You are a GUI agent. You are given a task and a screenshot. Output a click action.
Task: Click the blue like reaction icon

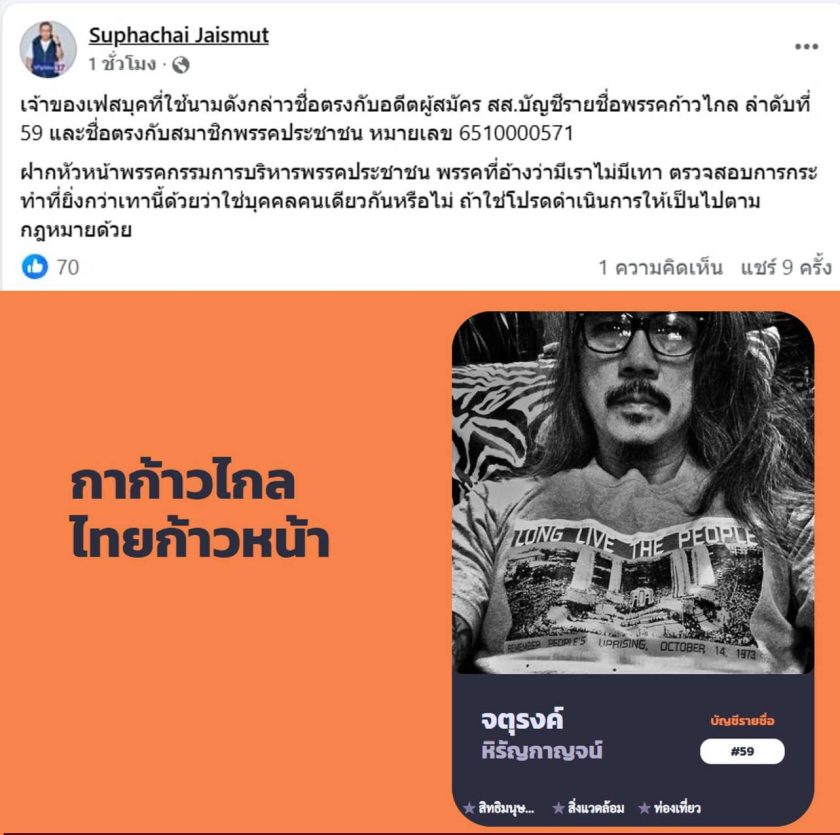point(35,266)
